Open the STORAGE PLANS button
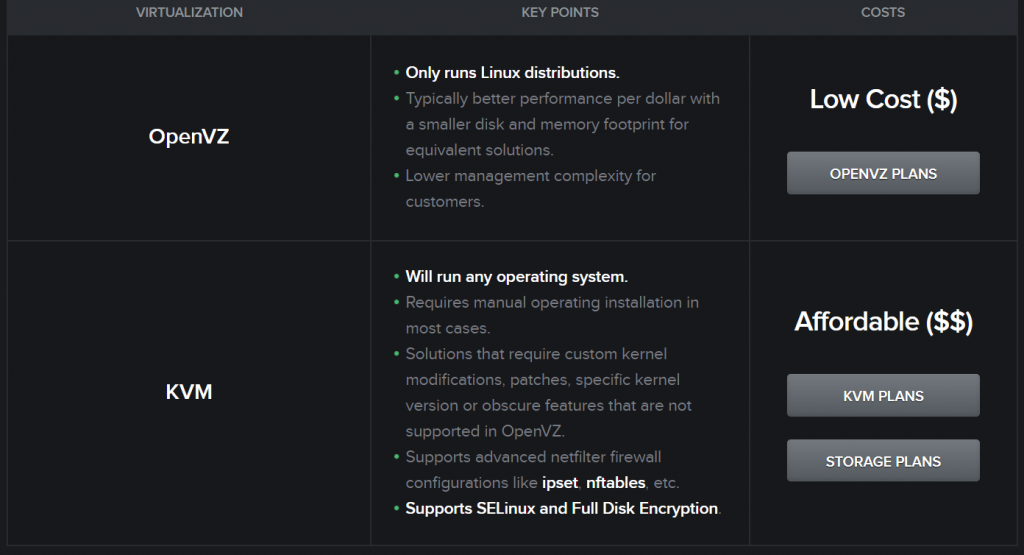This screenshot has height=555, width=1024. pos(883,461)
